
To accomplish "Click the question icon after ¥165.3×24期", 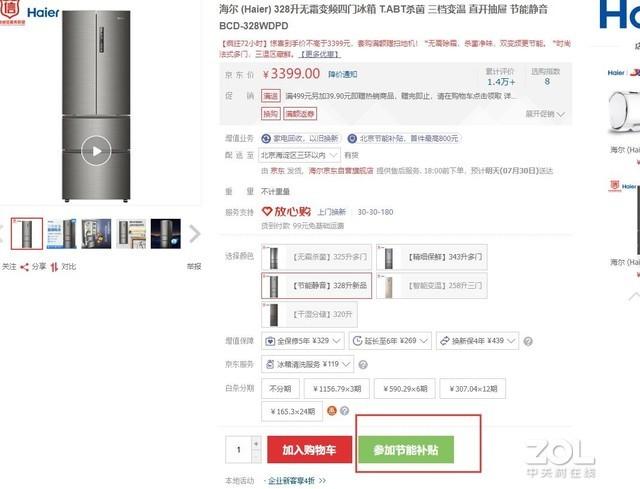I will coord(344,411).
